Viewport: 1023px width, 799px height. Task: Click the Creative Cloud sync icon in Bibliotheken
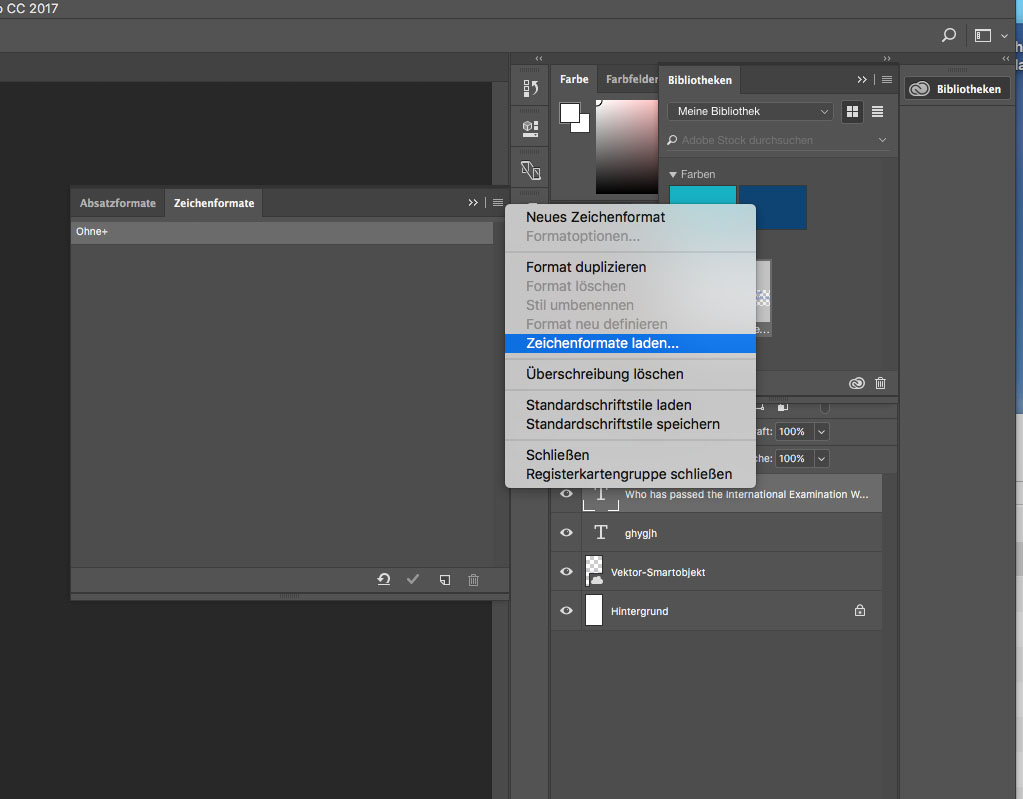coord(856,383)
